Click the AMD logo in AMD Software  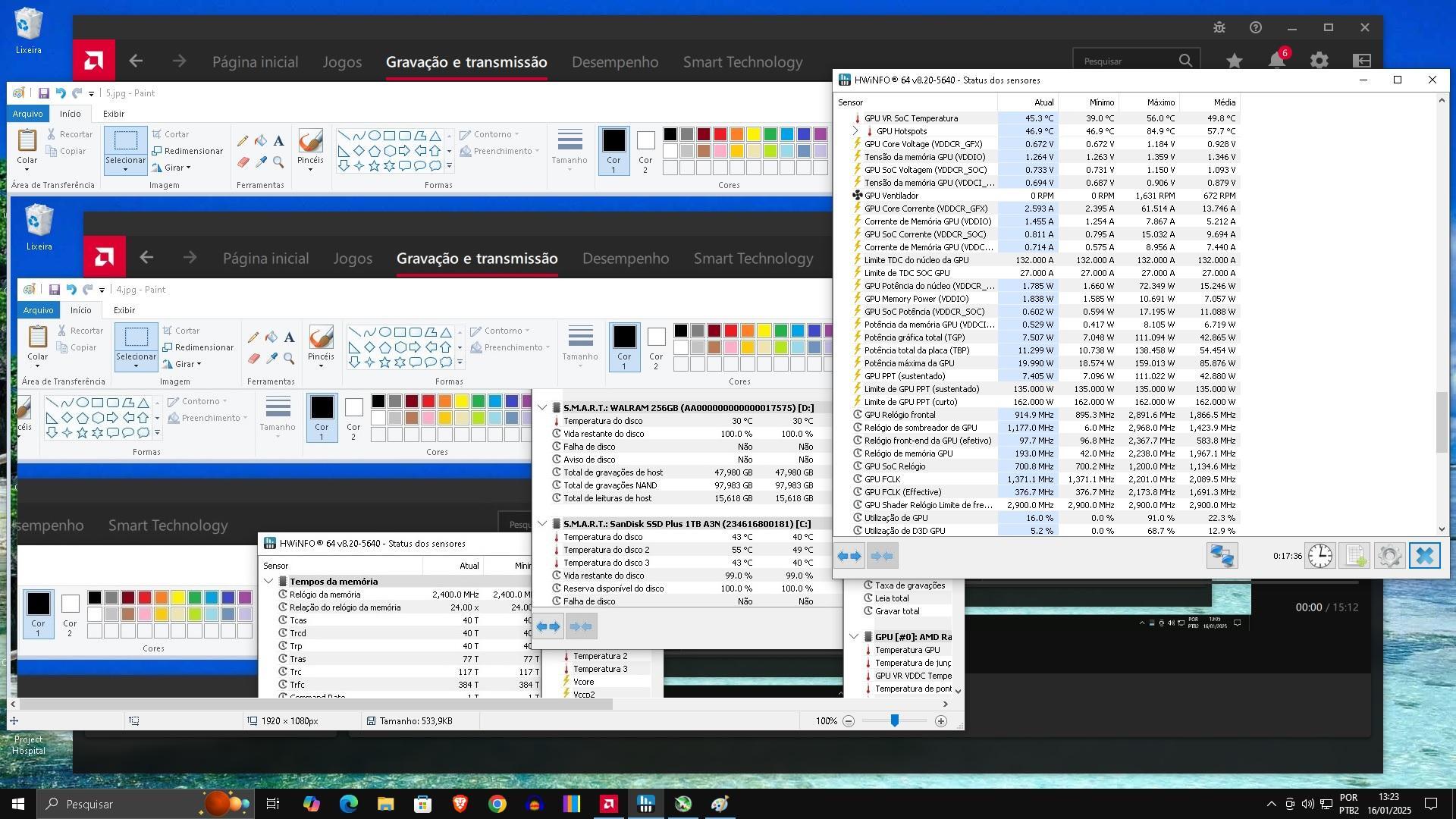[x=94, y=61]
